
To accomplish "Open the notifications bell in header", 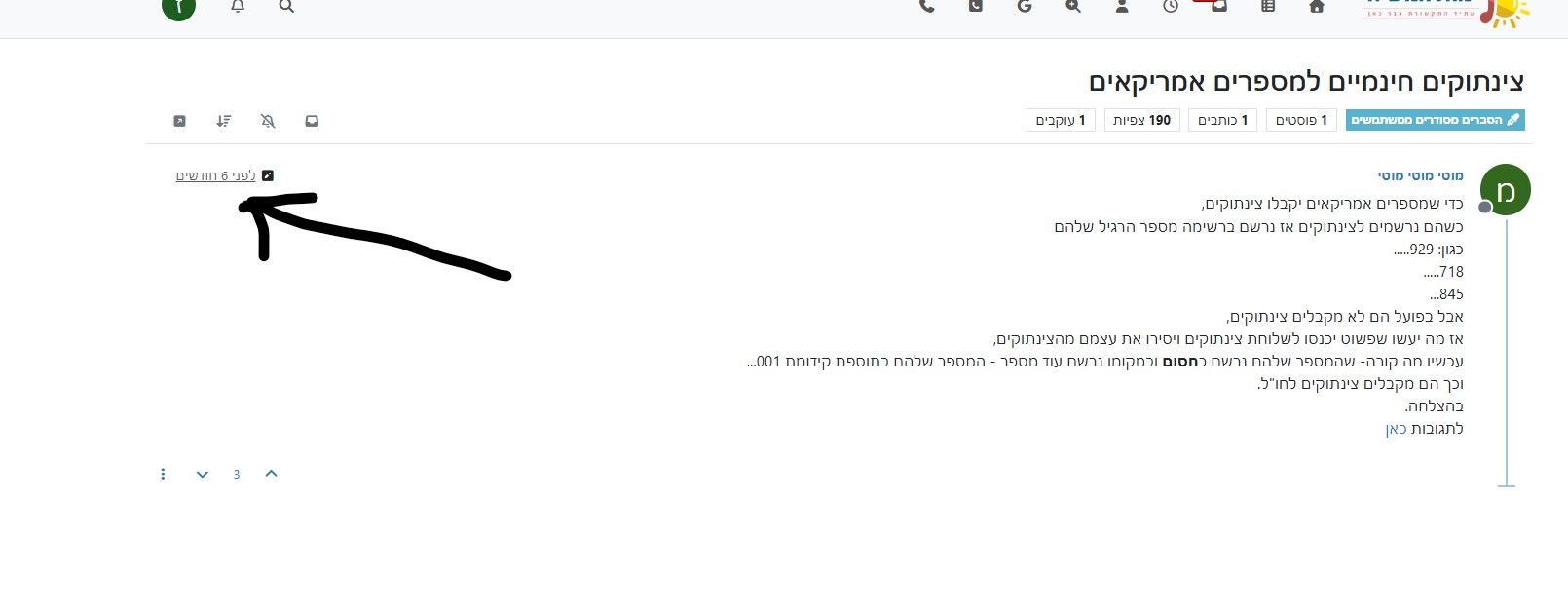I will coord(238,6).
